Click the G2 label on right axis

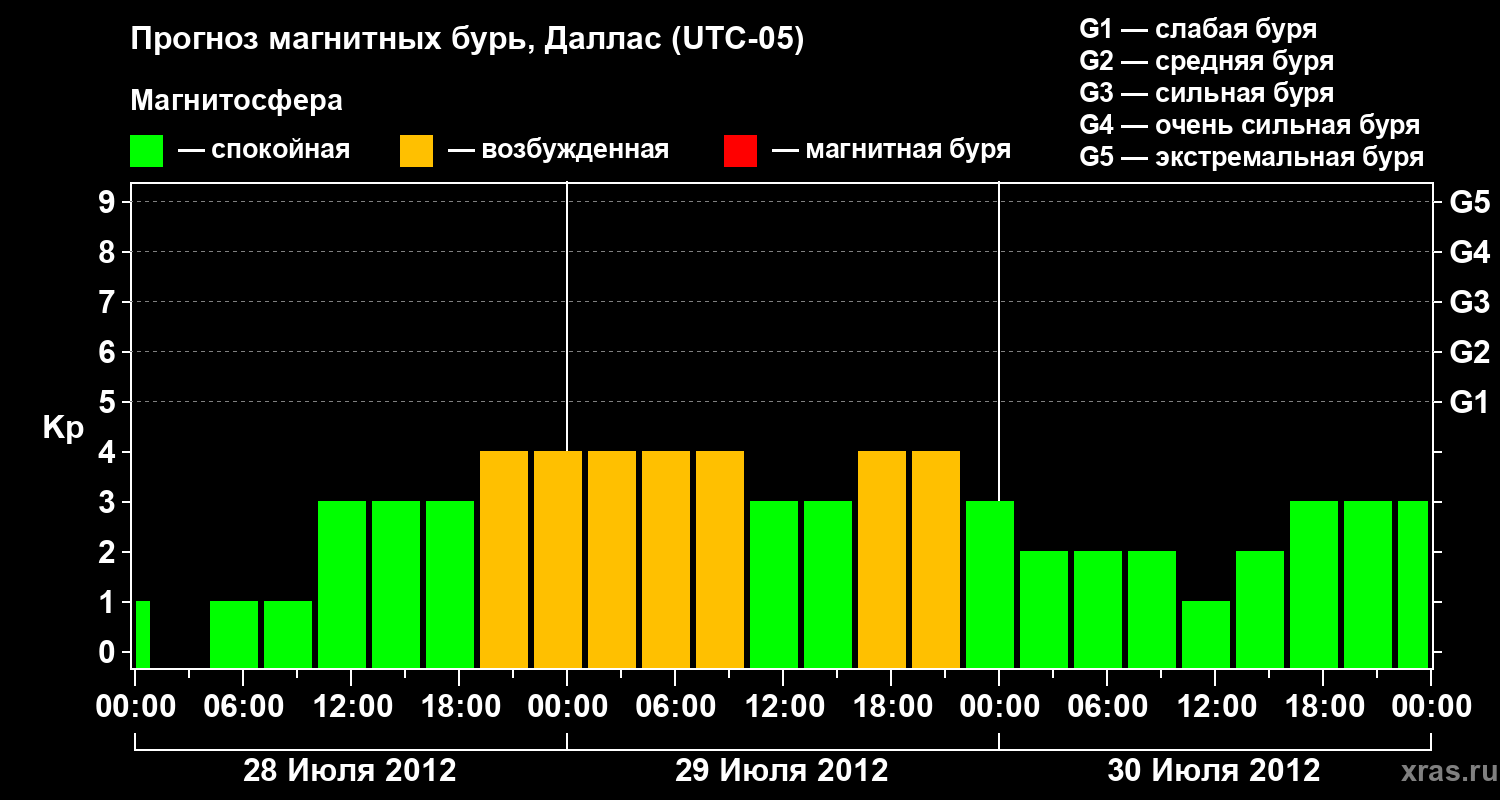pos(1469,352)
